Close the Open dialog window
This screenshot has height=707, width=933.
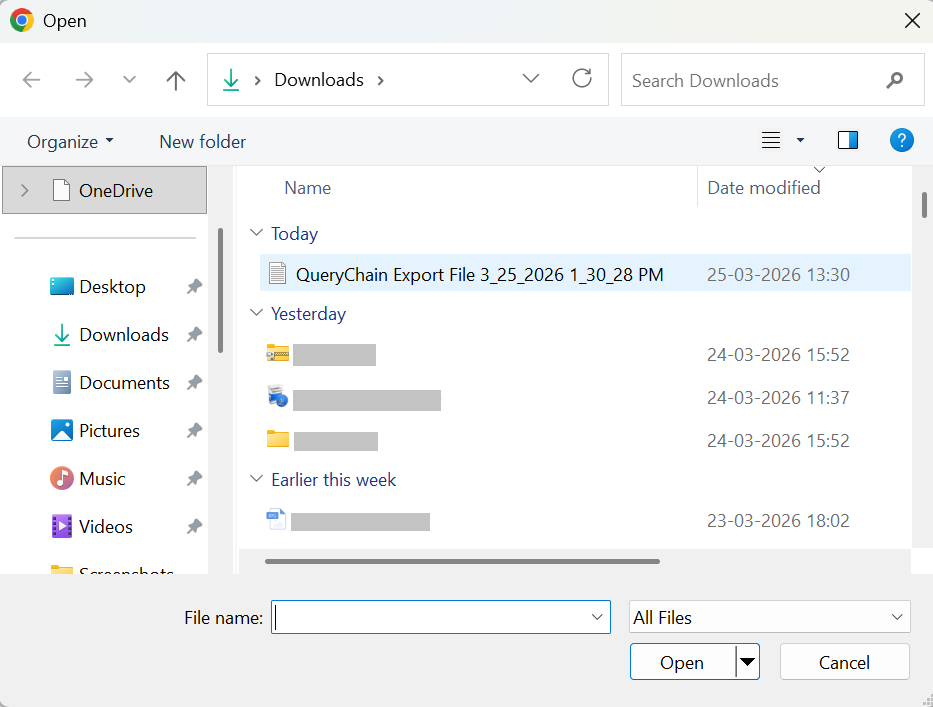(x=912, y=21)
